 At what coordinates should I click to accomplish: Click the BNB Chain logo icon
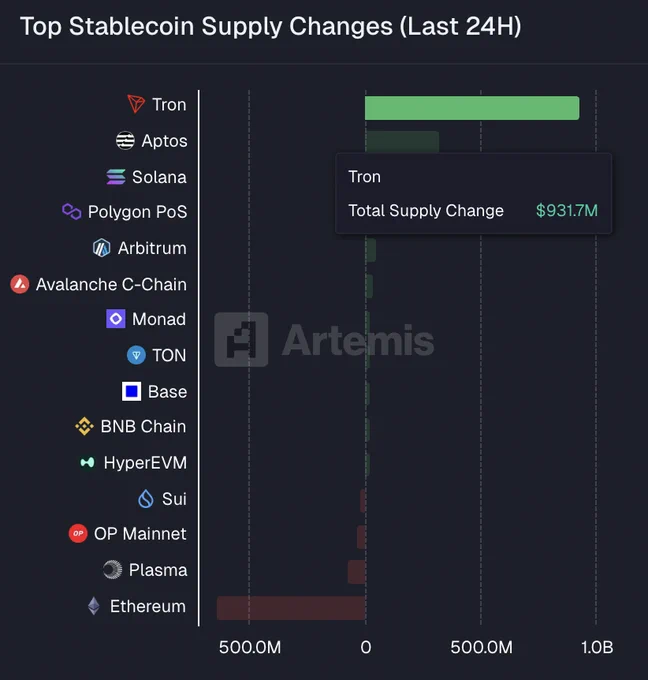(84, 426)
